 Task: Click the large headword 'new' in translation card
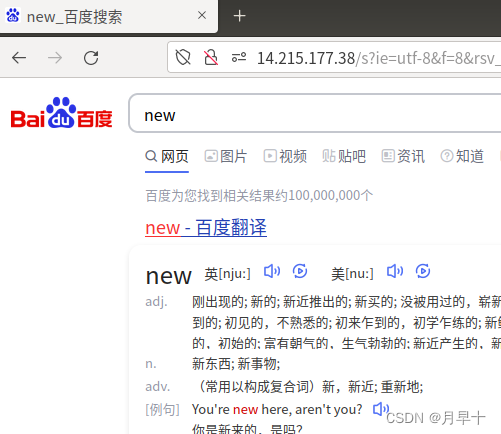point(169,276)
